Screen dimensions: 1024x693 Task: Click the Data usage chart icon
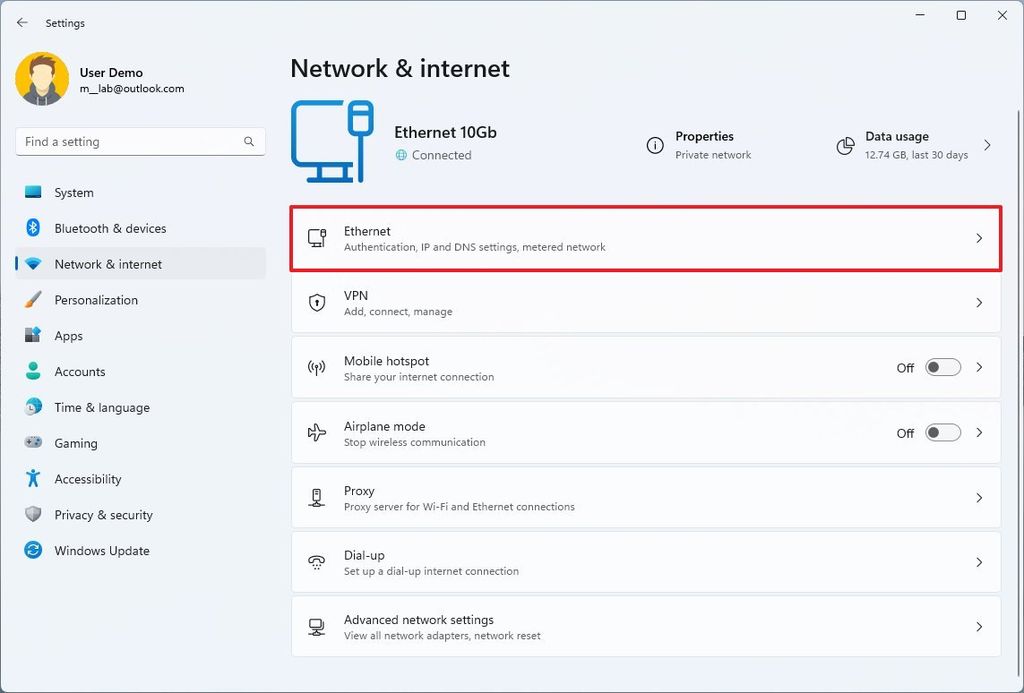[x=845, y=146]
